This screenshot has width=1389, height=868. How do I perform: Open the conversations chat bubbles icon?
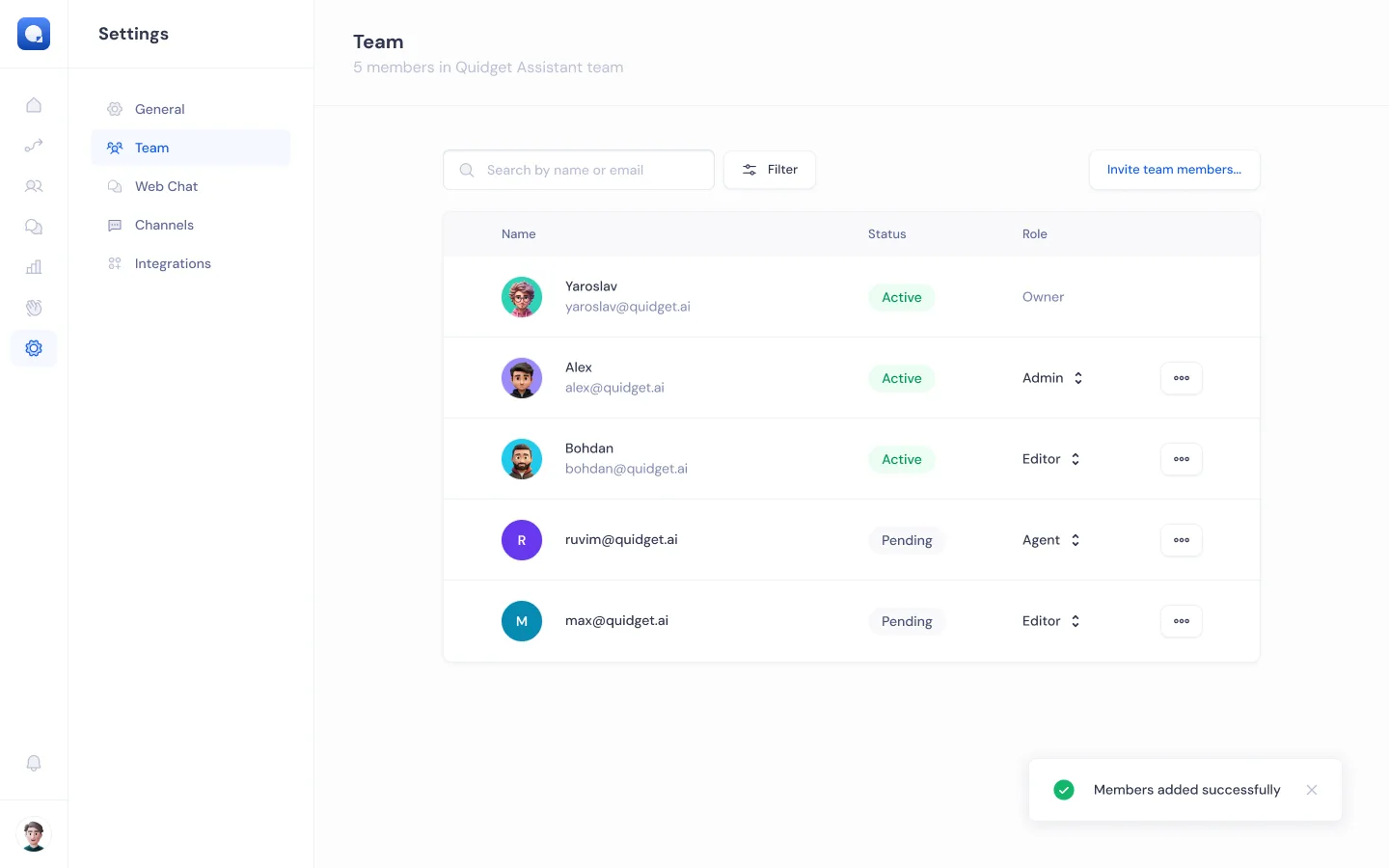click(x=34, y=227)
